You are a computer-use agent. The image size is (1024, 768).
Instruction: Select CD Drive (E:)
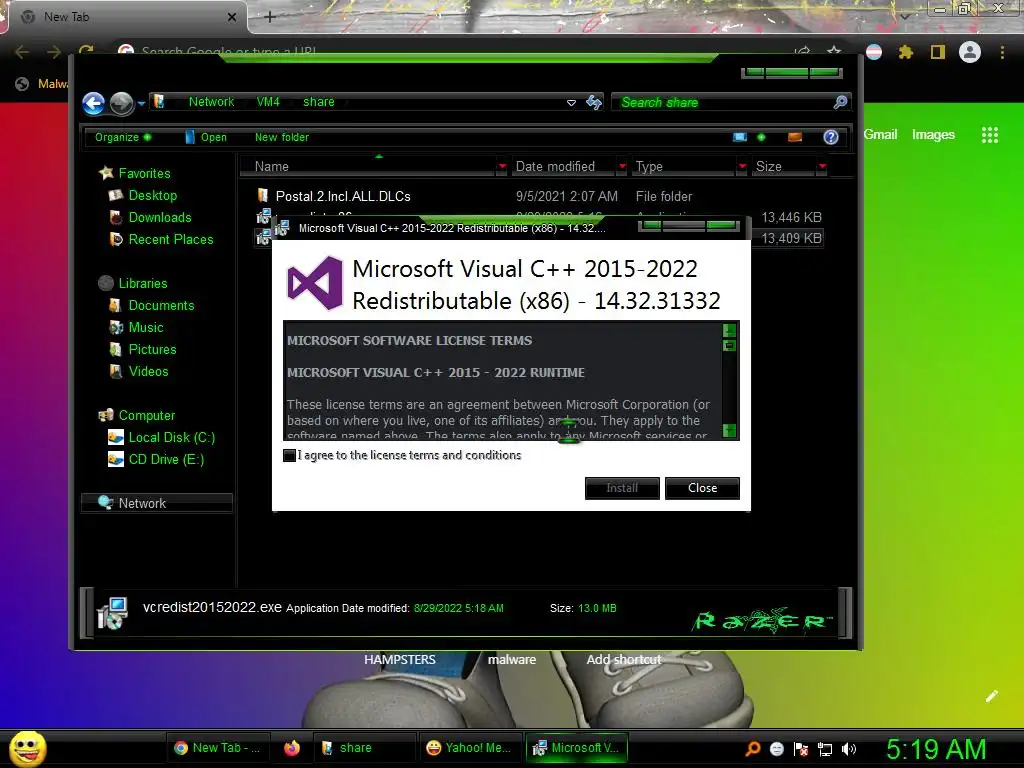(166, 460)
